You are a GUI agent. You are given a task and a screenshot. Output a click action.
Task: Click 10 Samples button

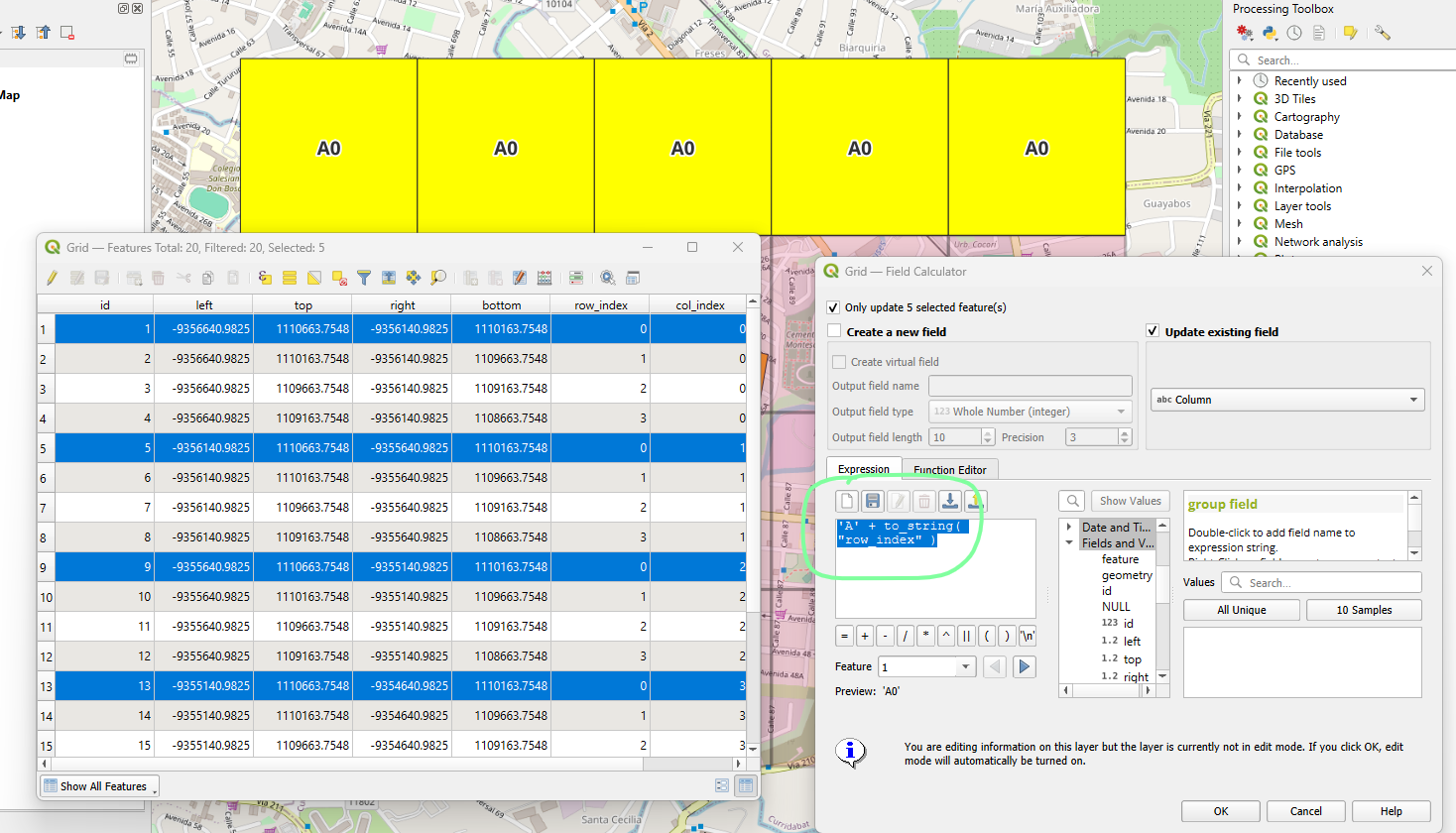1364,610
